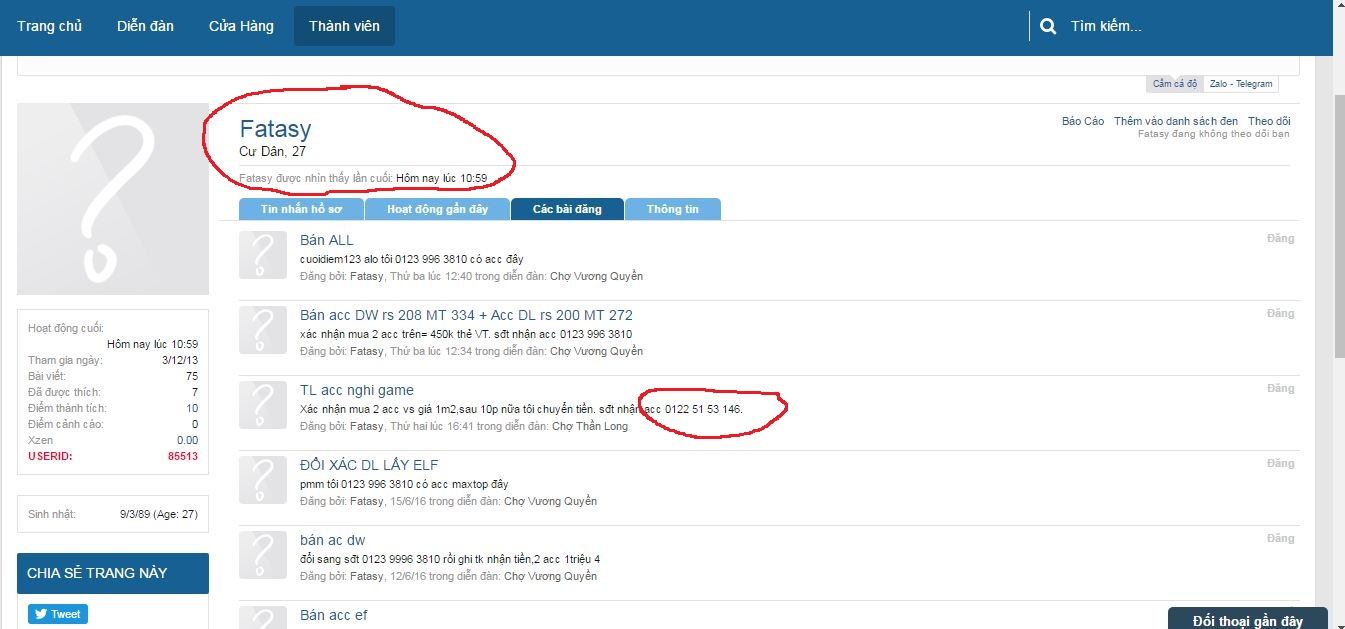Go to Diễn đàn menu
Image resolution: width=1345 pixels, height=629 pixels.
tap(145, 26)
